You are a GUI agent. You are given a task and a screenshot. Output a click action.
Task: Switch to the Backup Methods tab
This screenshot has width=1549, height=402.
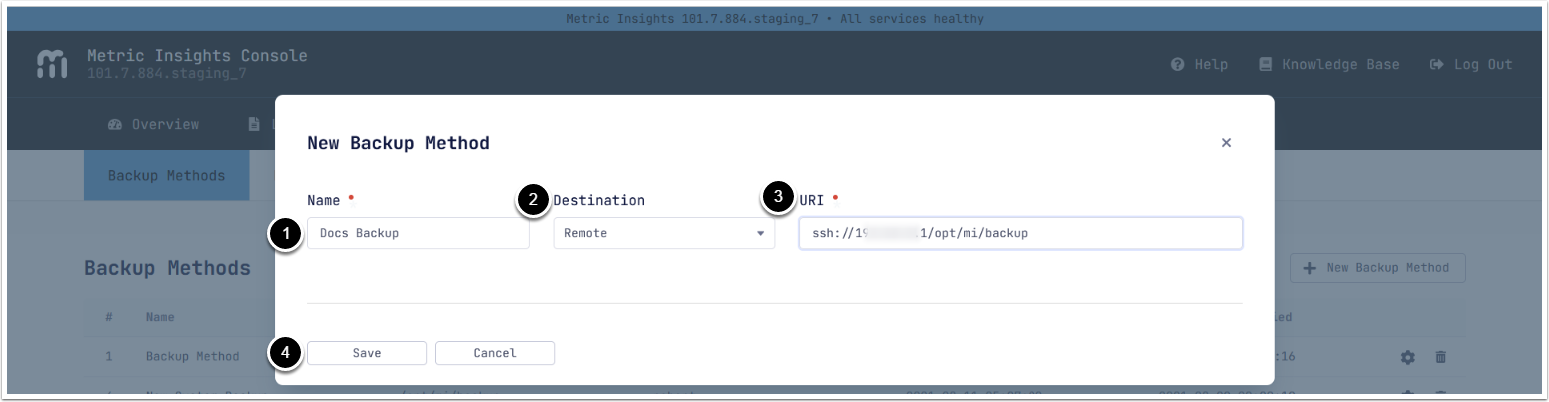166,176
